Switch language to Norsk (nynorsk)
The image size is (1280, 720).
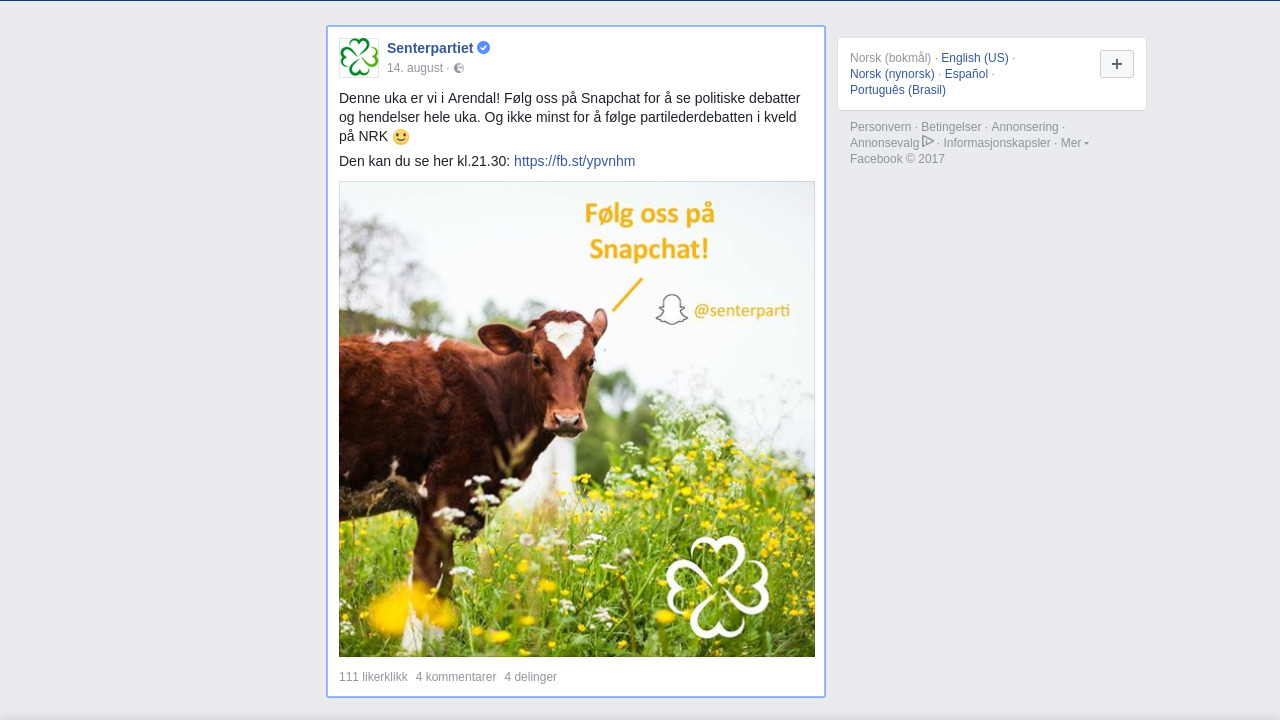point(892,74)
